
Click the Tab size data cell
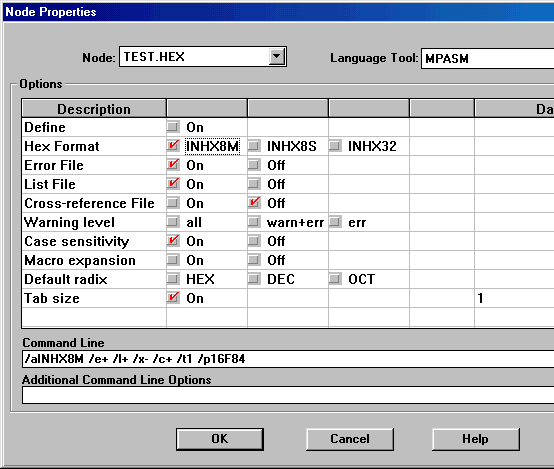point(514,298)
